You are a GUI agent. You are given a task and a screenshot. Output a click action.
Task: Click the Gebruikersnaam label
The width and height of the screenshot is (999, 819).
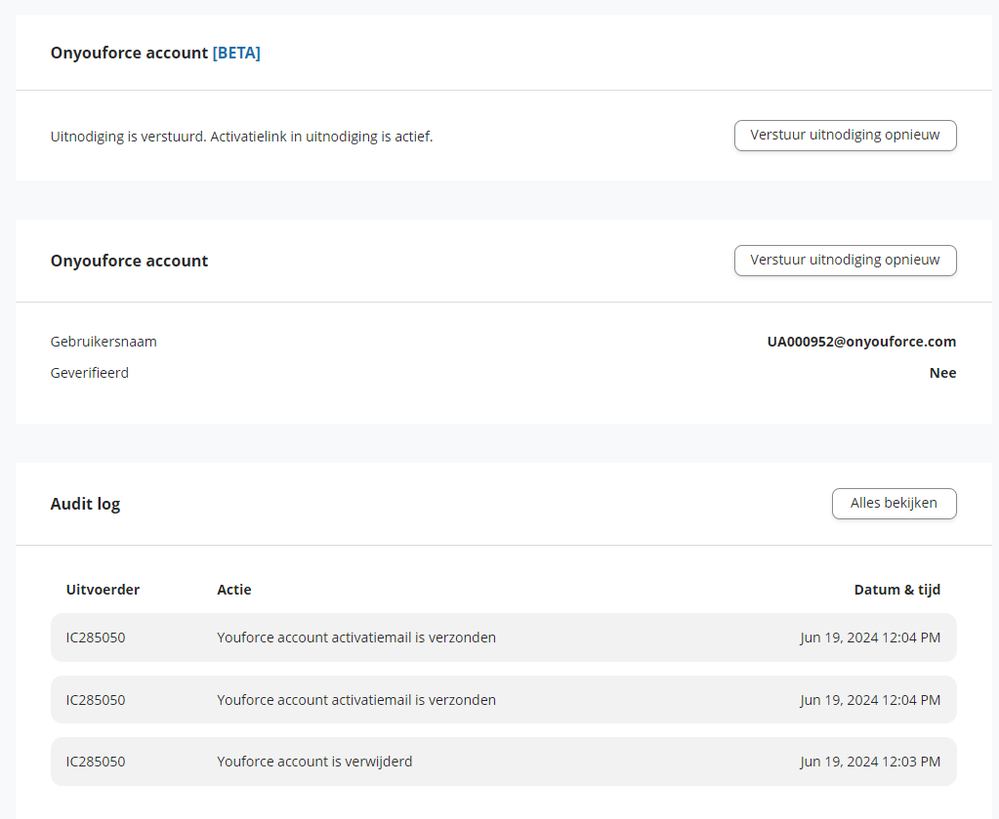[x=104, y=342]
